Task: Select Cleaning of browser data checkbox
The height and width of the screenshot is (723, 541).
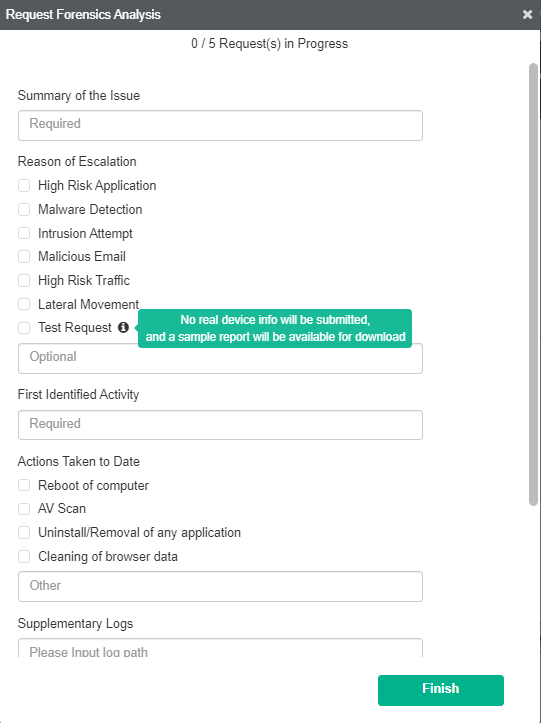Action: coord(24,557)
